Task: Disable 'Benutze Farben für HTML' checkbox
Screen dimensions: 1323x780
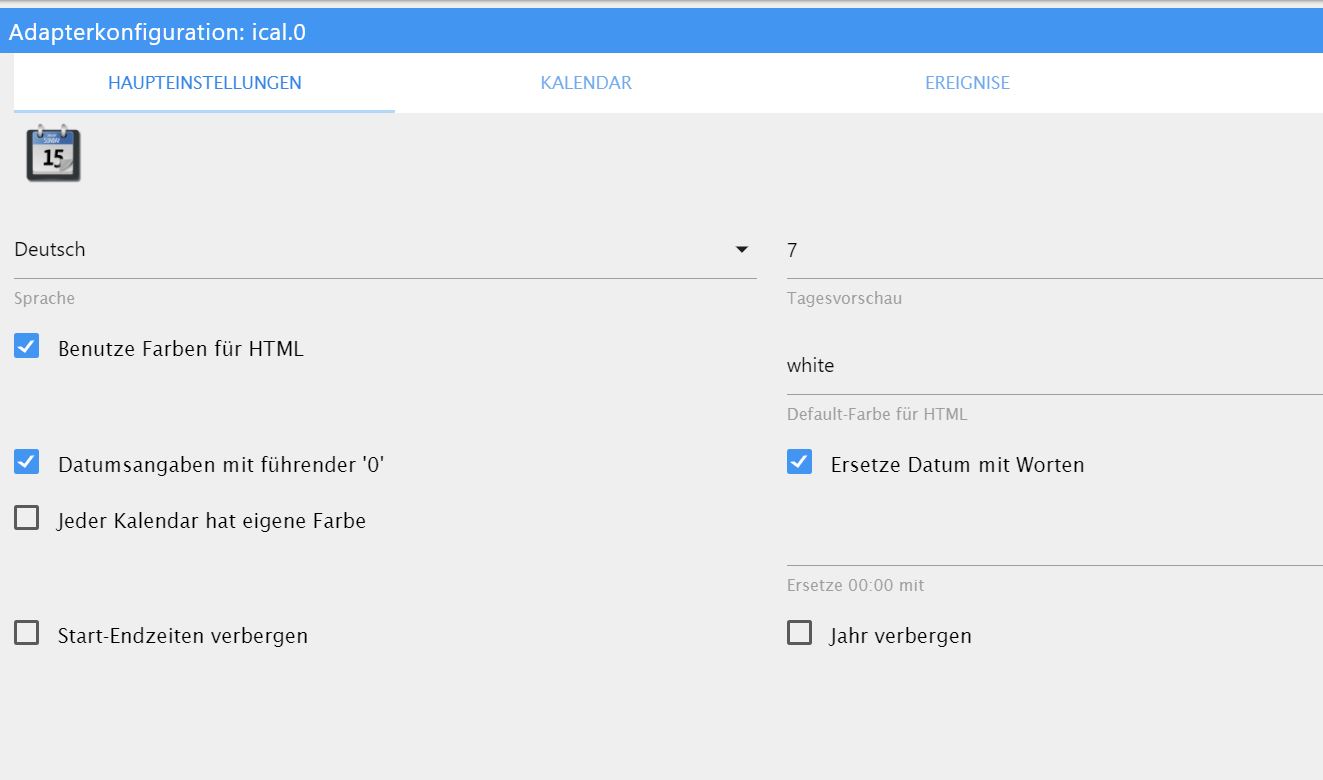Action: pos(27,347)
